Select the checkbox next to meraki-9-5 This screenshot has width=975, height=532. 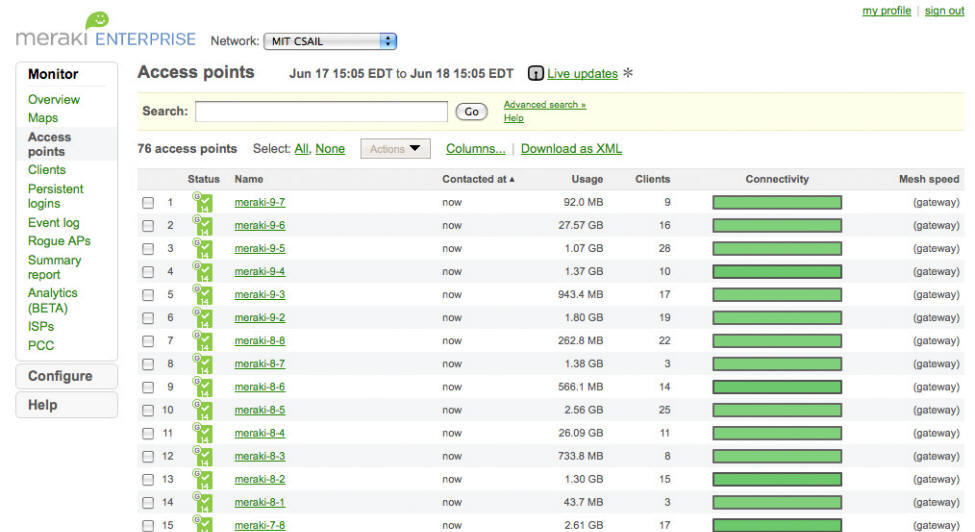coord(148,249)
